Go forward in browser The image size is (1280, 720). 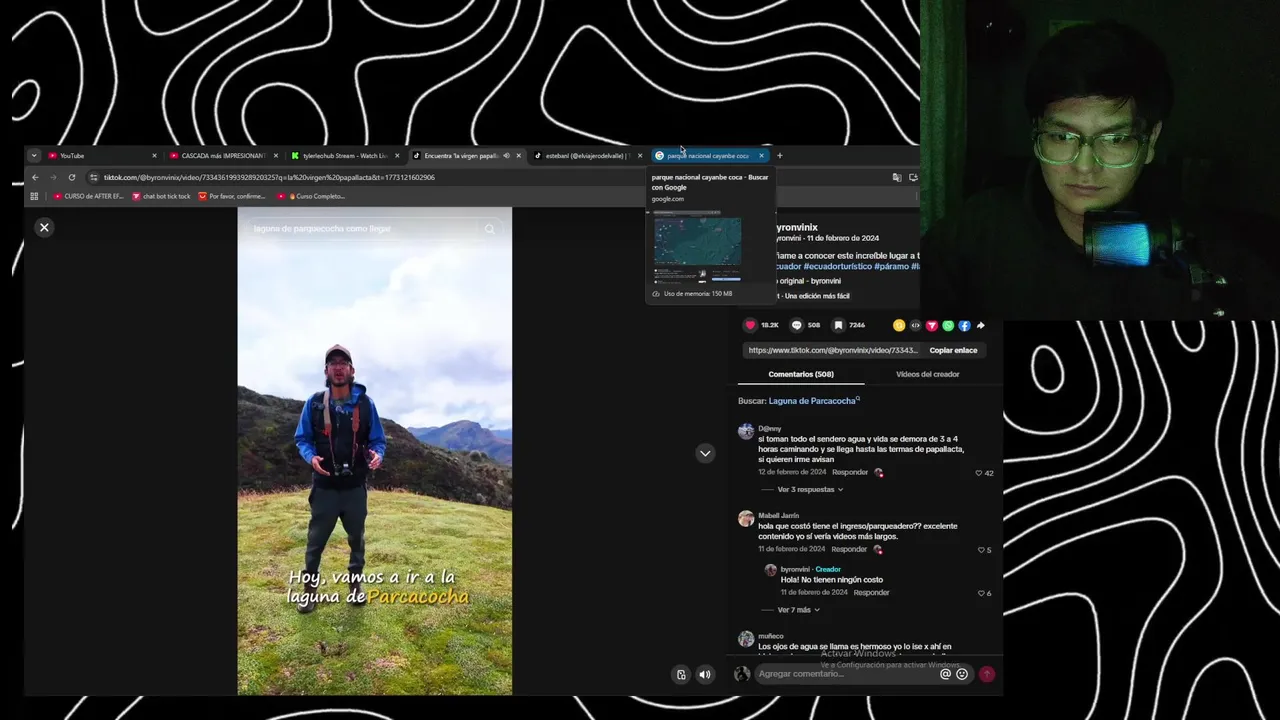pyautogui.click(x=53, y=178)
